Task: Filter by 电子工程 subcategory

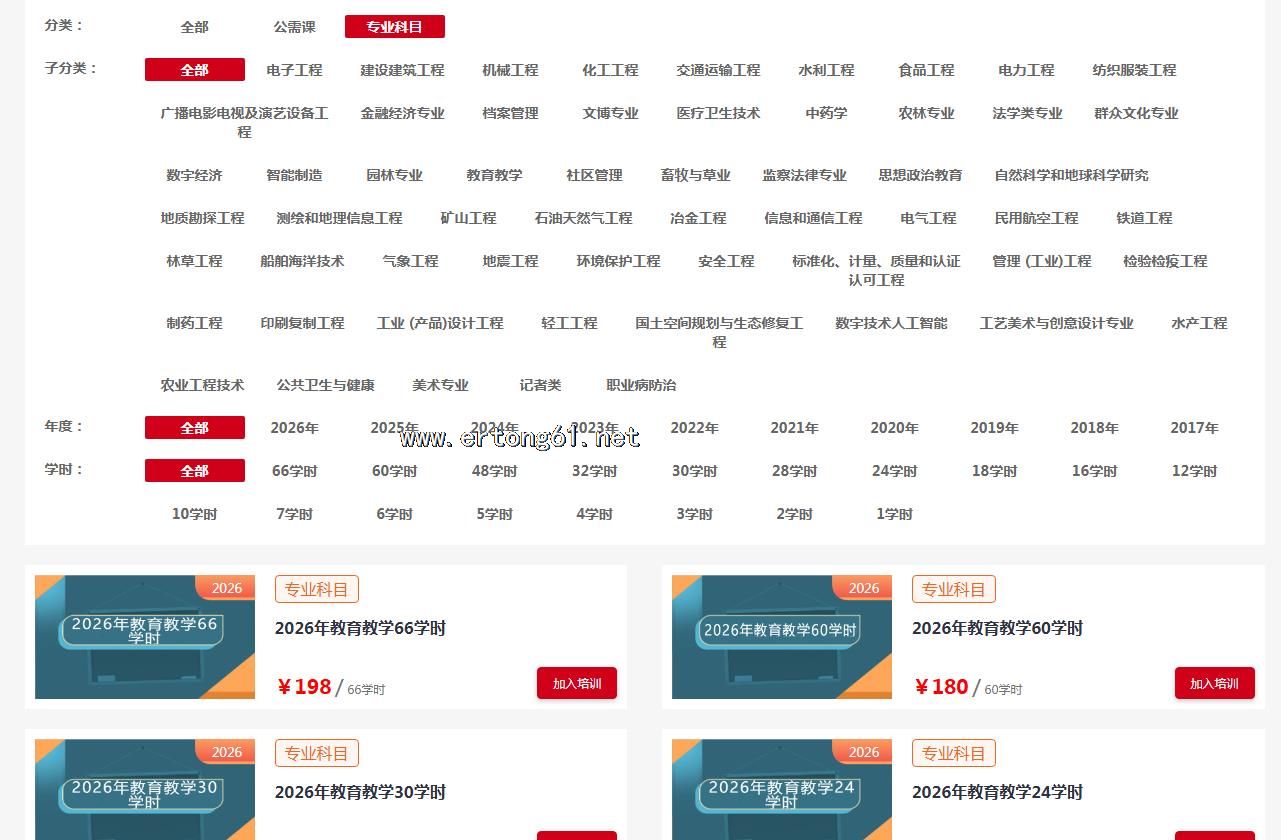Action: [x=294, y=70]
